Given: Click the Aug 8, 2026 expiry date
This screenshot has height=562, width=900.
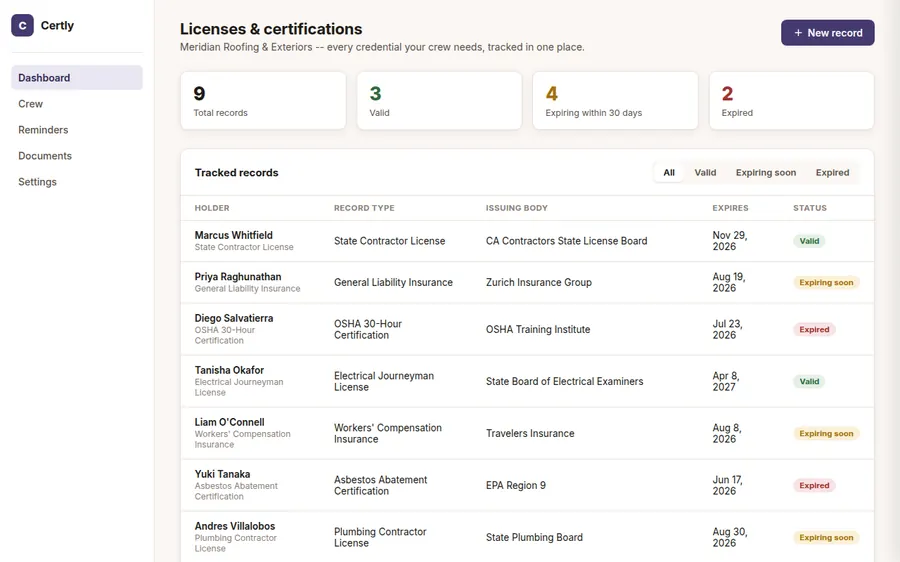Looking at the screenshot, I should pyautogui.click(x=727, y=433).
